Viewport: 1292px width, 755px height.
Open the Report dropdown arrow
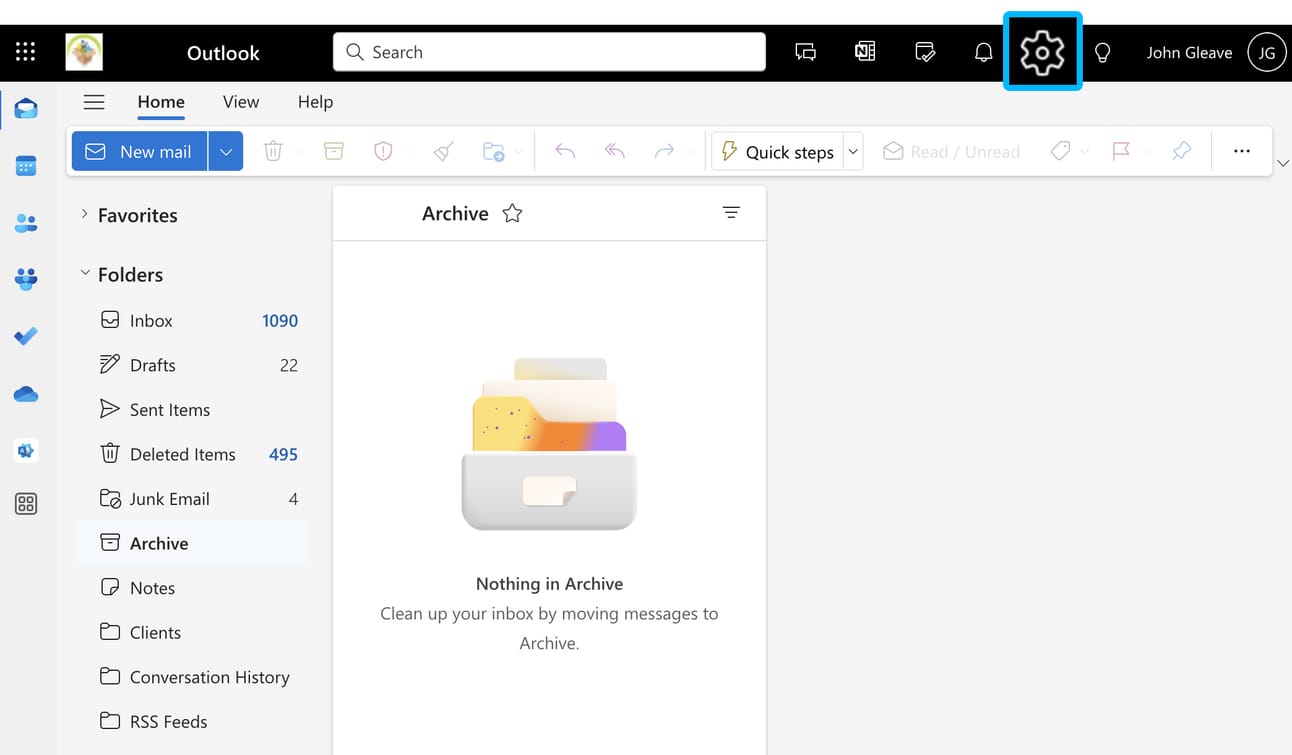point(410,152)
